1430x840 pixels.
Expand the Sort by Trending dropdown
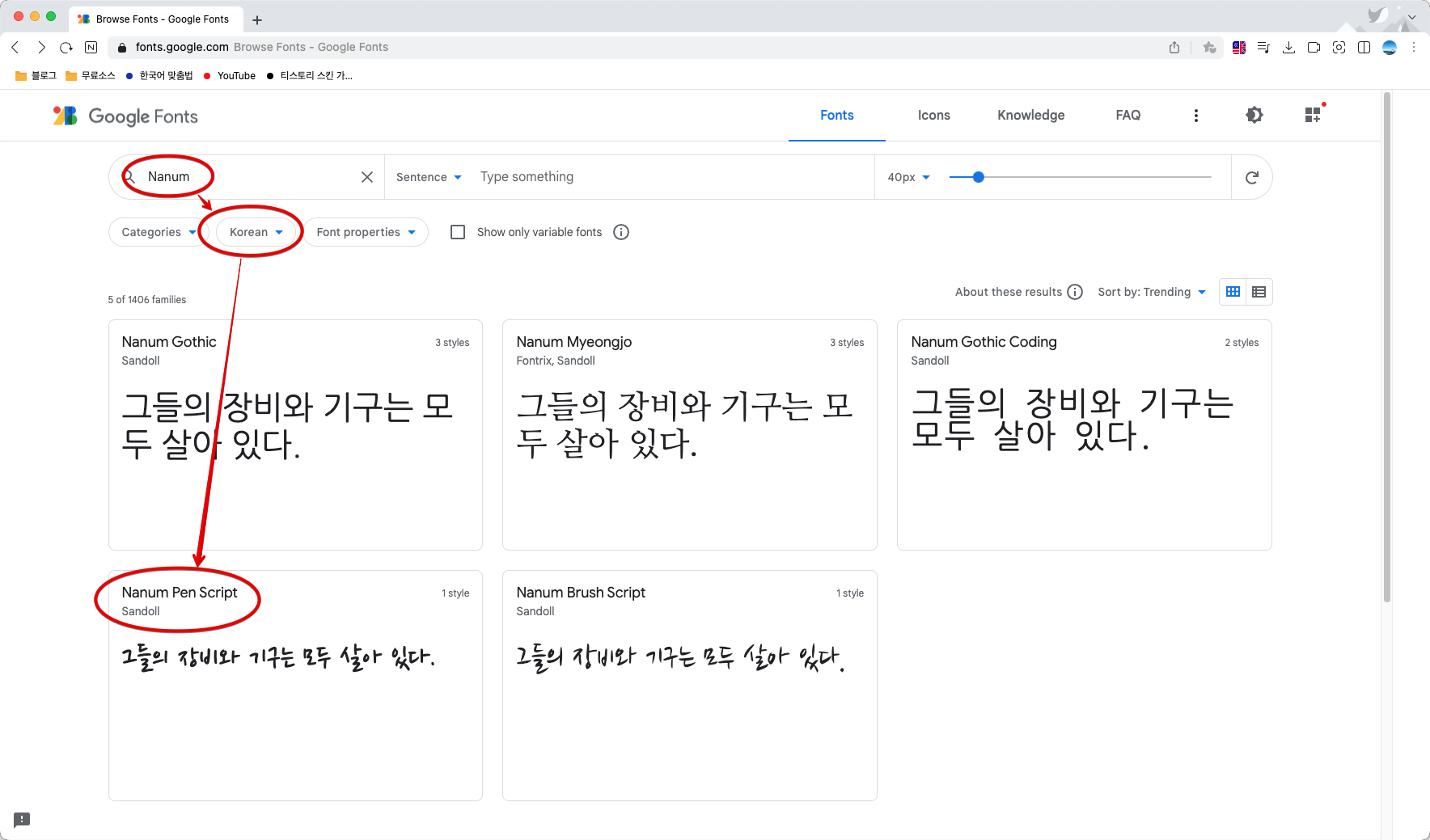(1152, 292)
